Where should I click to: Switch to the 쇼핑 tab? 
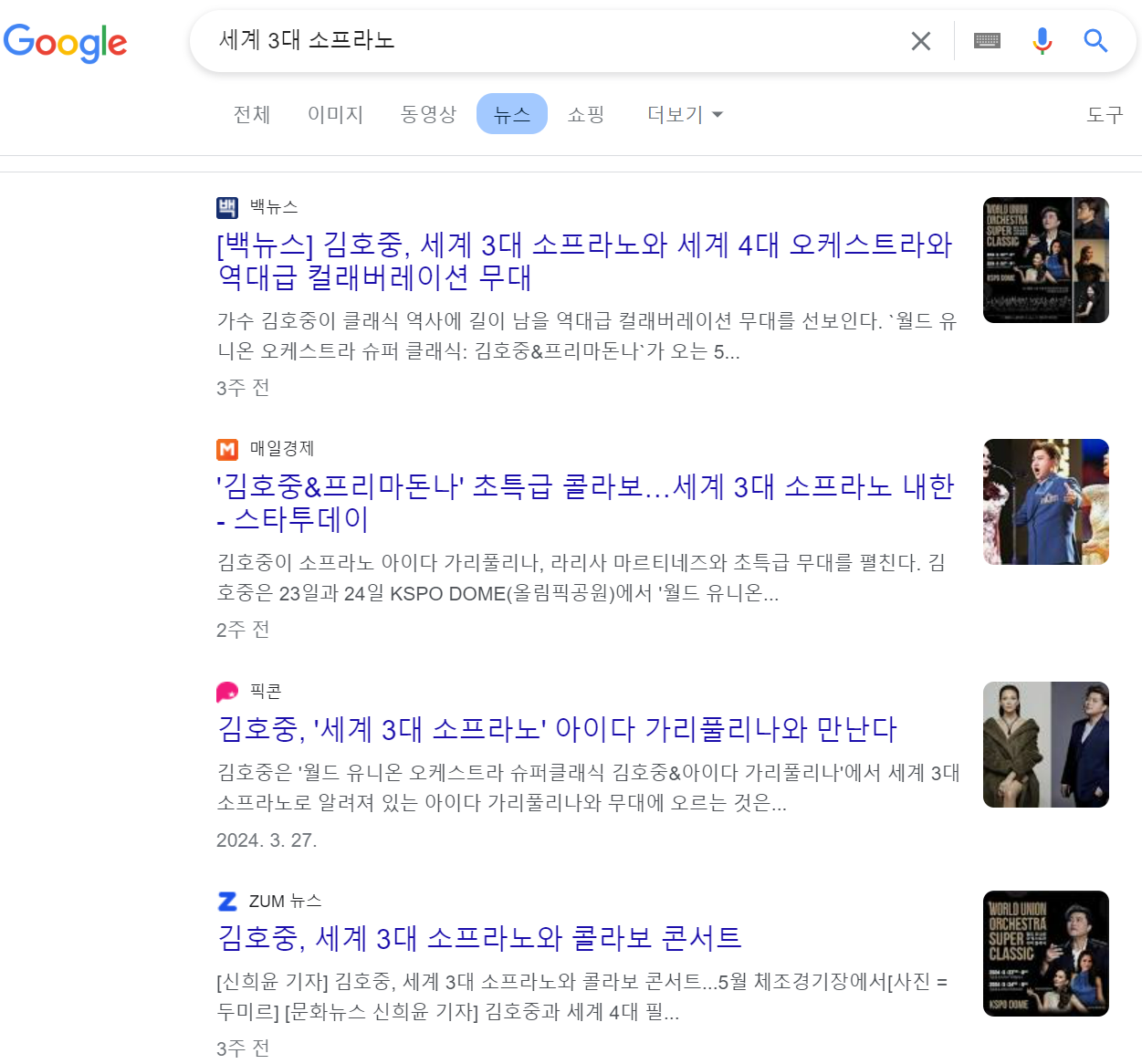(586, 114)
